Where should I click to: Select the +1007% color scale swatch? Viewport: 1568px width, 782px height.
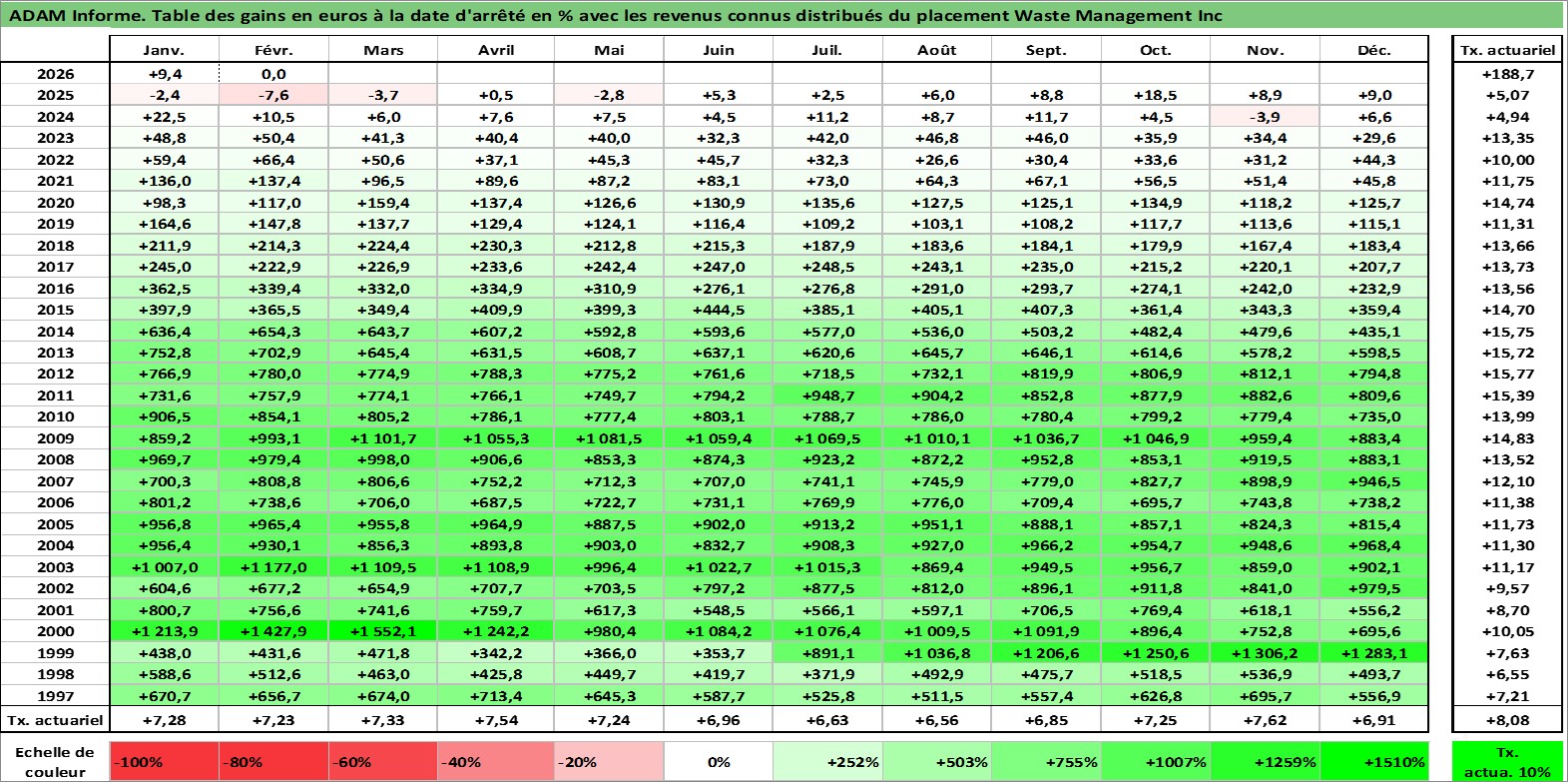(x=1155, y=761)
